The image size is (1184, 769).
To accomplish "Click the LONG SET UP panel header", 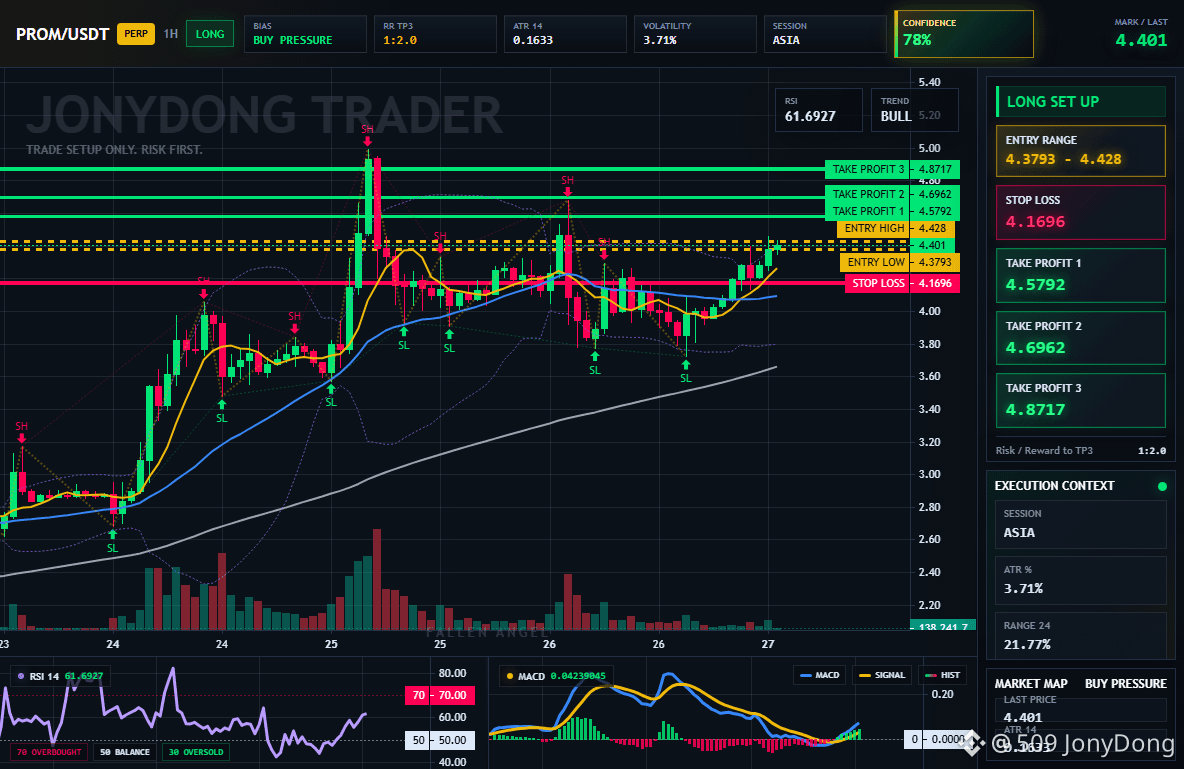I will coord(1081,102).
